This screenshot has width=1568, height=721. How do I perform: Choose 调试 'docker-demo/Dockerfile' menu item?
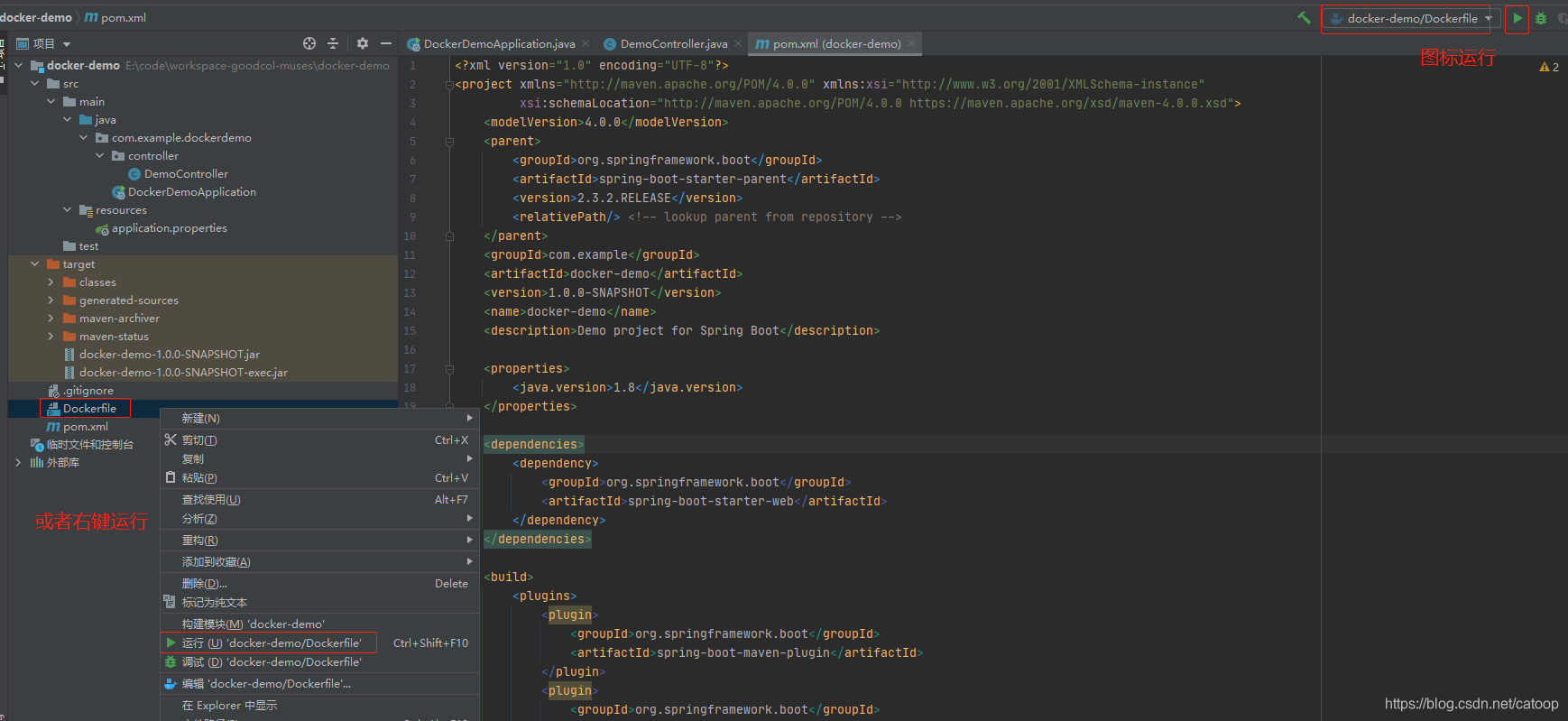click(x=319, y=661)
